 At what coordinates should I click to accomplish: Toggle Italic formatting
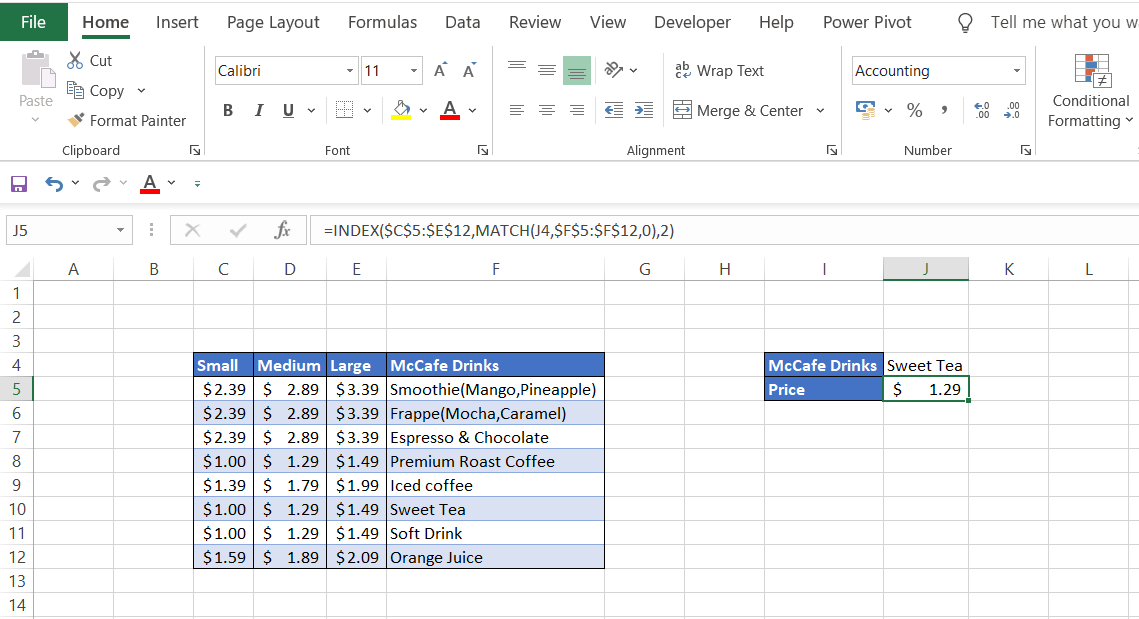pos(258,110)
